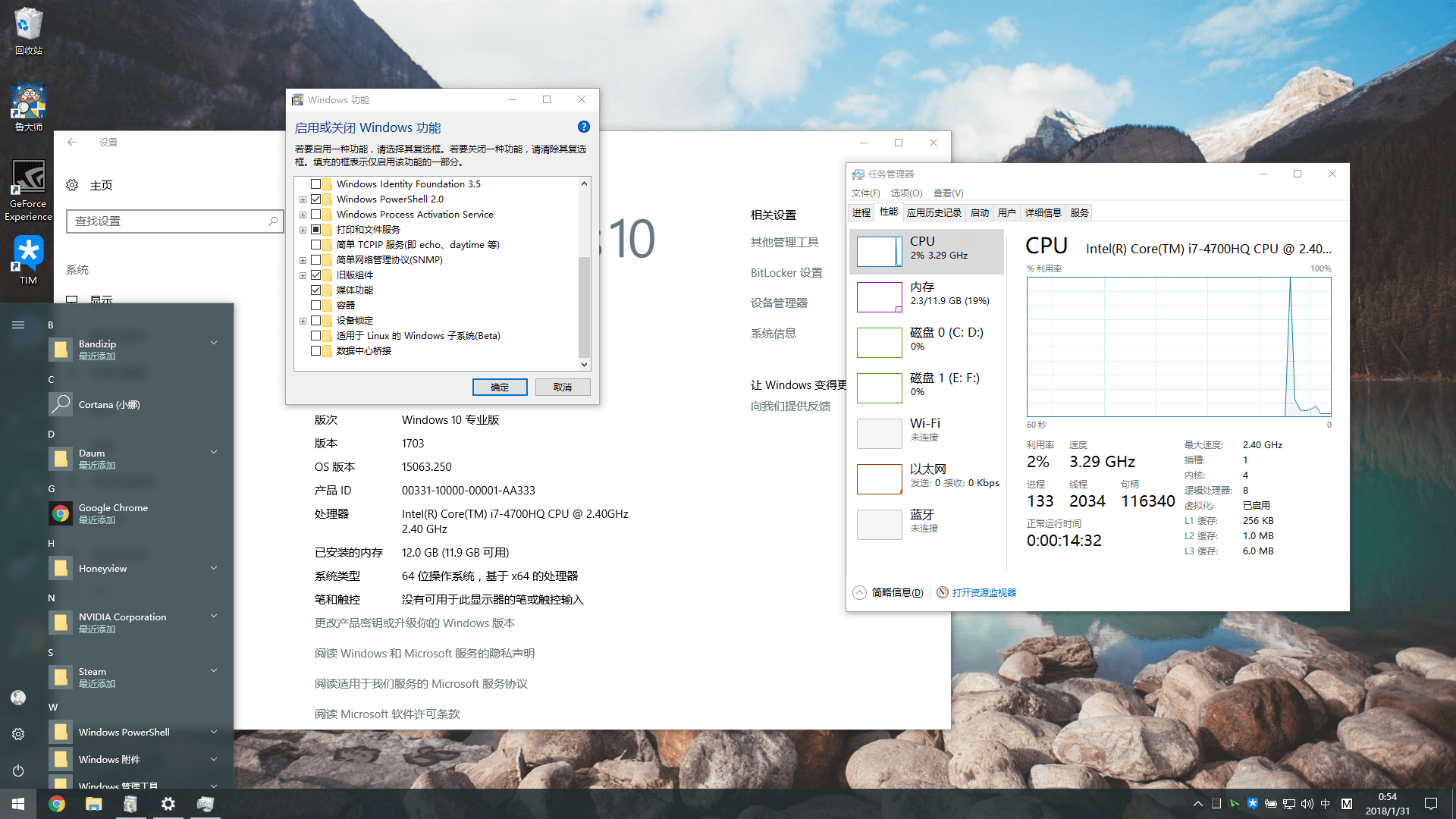Expand the Bandizip folder in the Start menu
This screenshot has height=819, width=1456.
[214, 343]
